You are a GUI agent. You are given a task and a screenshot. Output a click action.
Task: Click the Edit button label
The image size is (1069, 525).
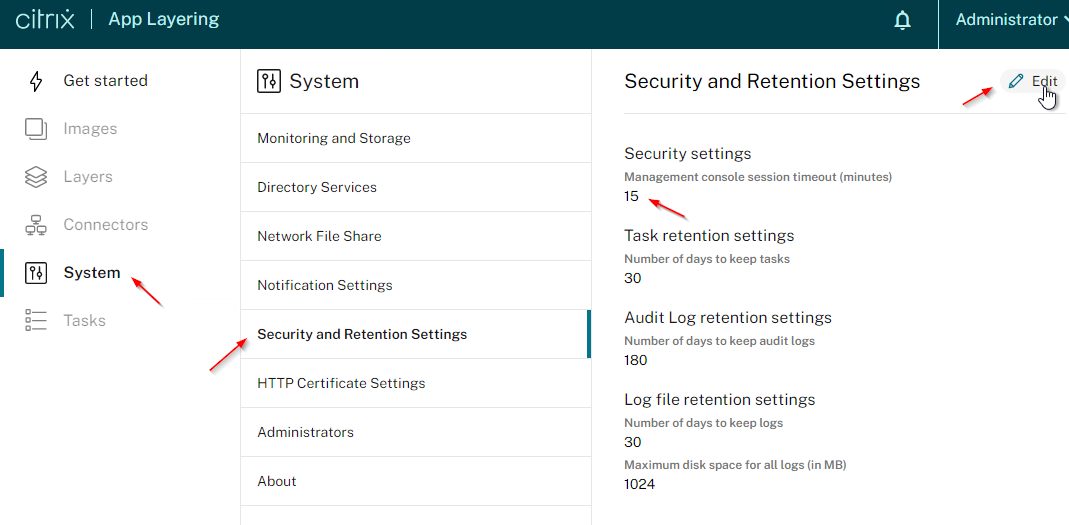(x=1044, y=82)
